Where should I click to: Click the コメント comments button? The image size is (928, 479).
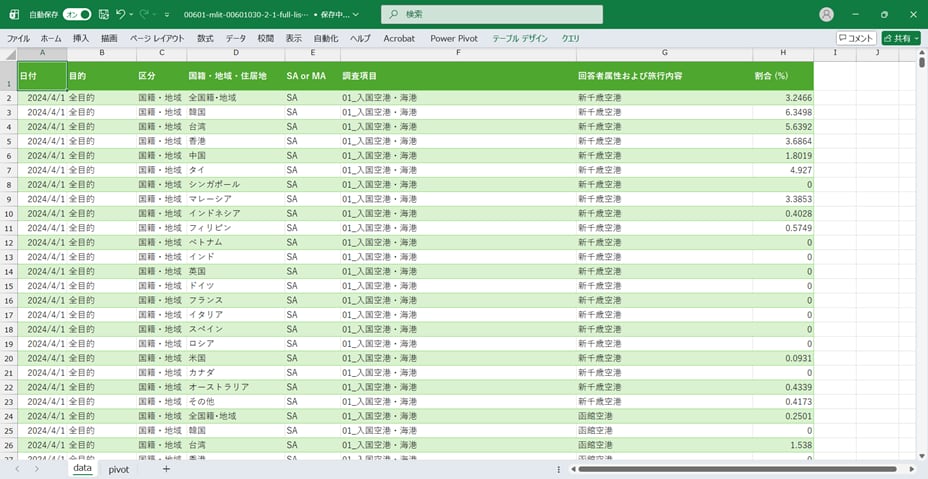pyautogui.click(x=855, y=38)
